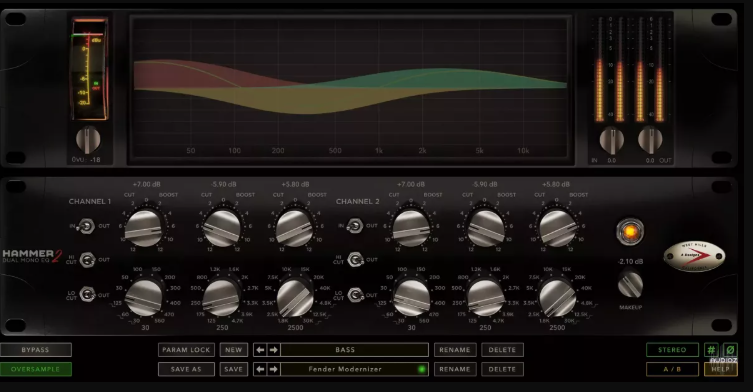Click the IN 0.0 level readout
Screen dimensions: 753x392
point(604,160)
